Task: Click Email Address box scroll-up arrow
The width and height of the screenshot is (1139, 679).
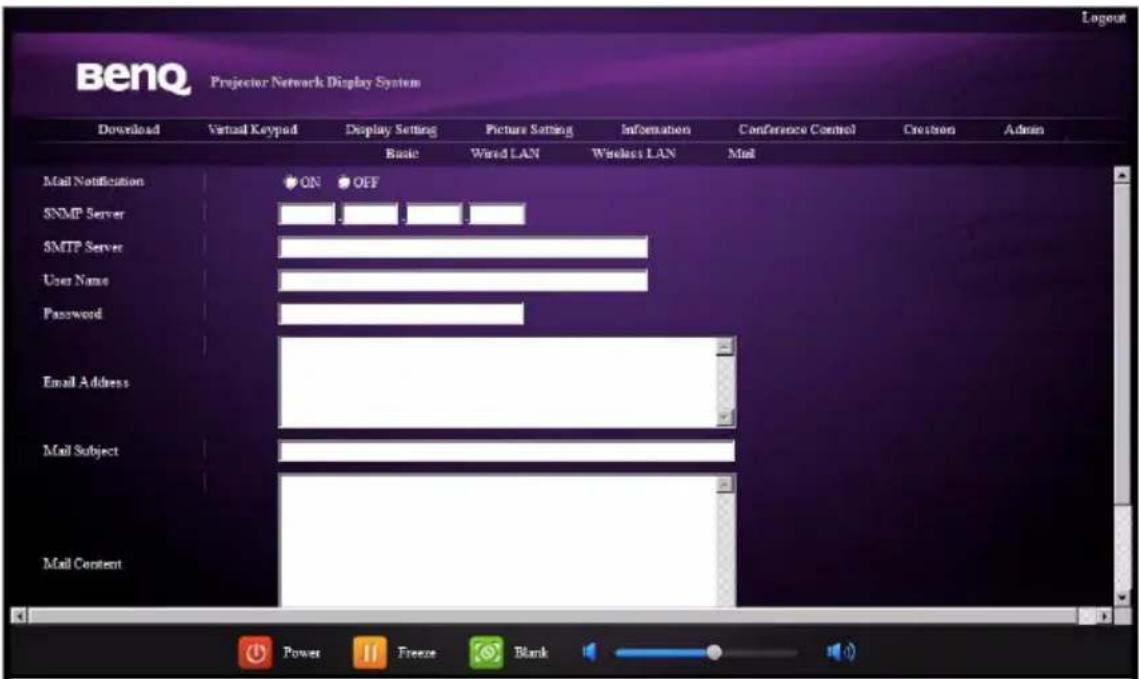Action: pos(726,346)
